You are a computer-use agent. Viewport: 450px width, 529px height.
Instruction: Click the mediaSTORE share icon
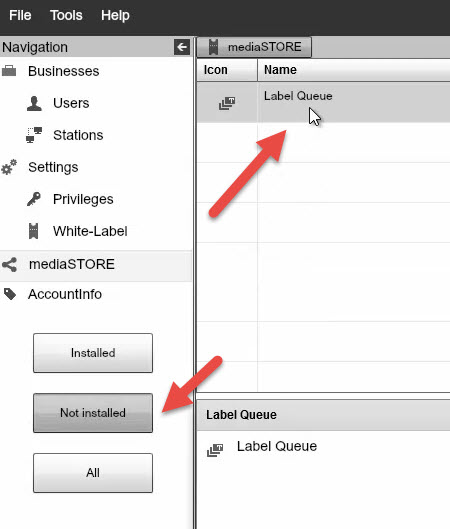pyautogui.click(x=9, y=264)
